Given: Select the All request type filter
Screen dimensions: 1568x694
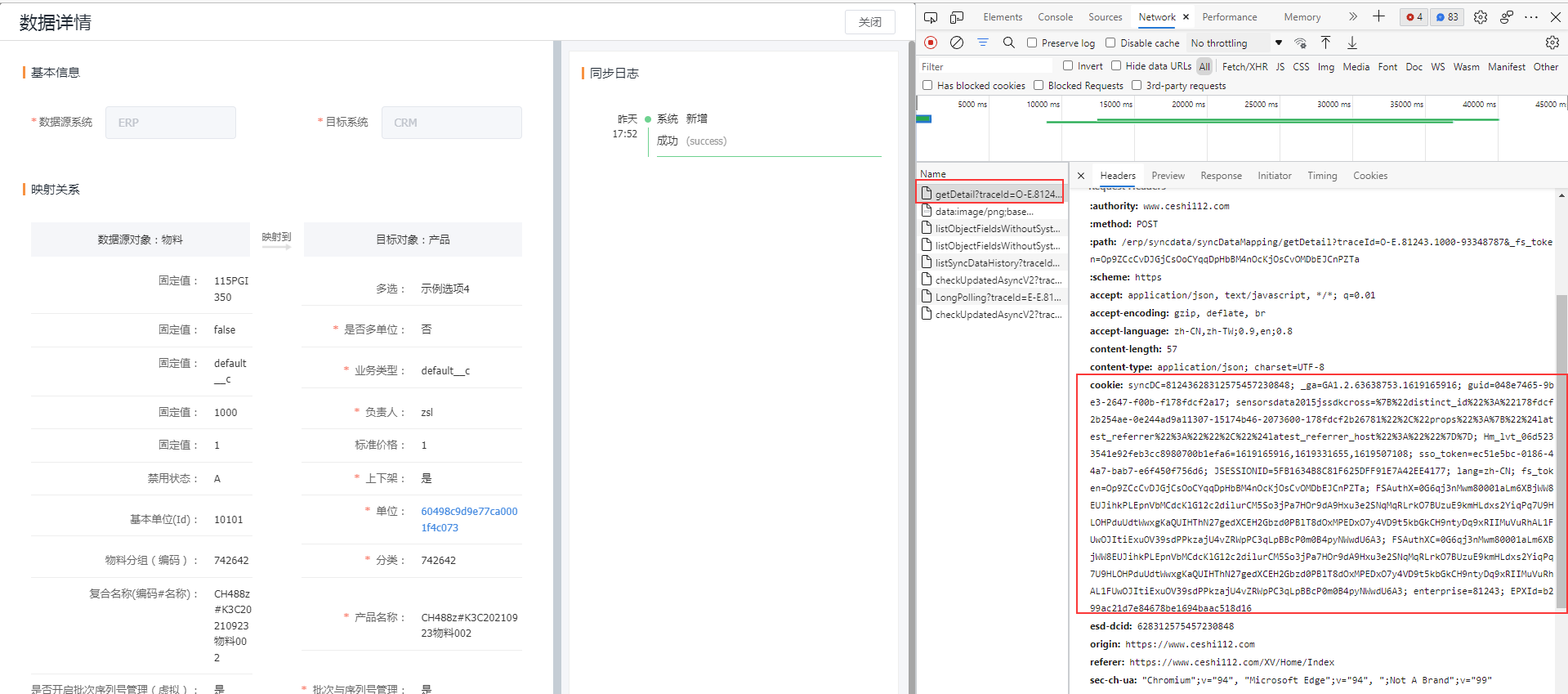Looking at the screenshot, I should (1204, 67).
